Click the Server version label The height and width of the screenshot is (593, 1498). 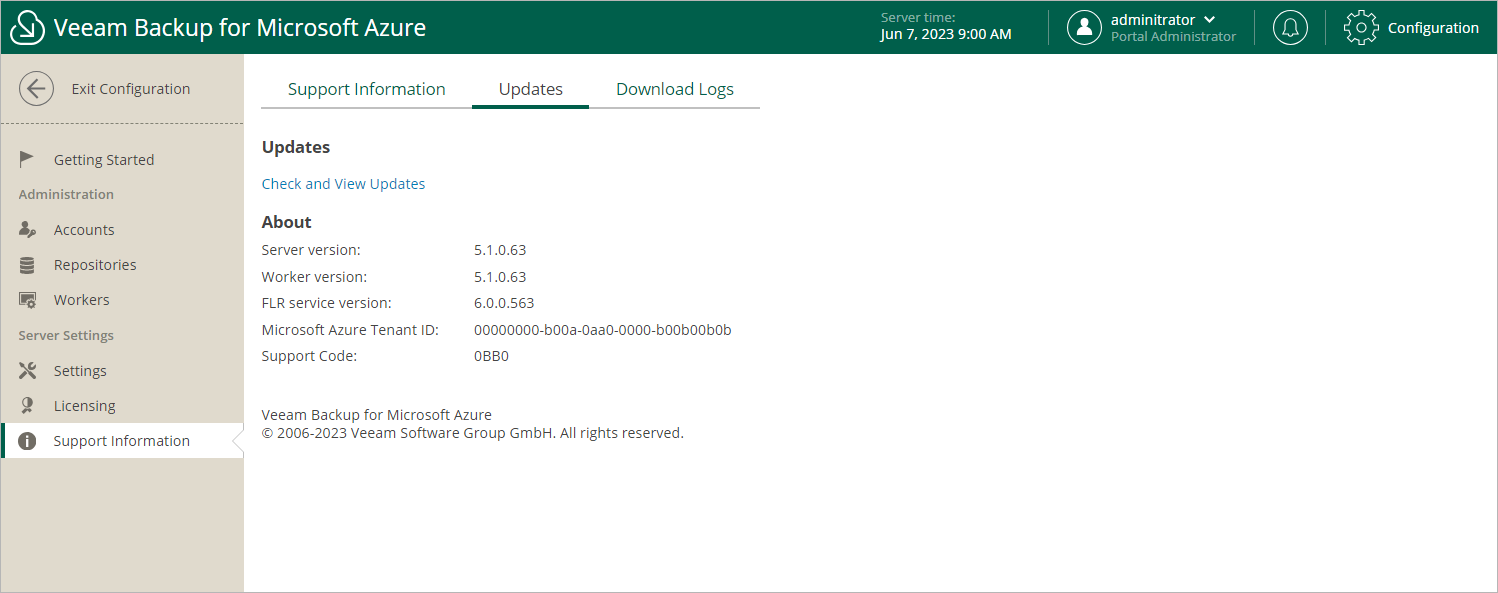click(311, 250)
